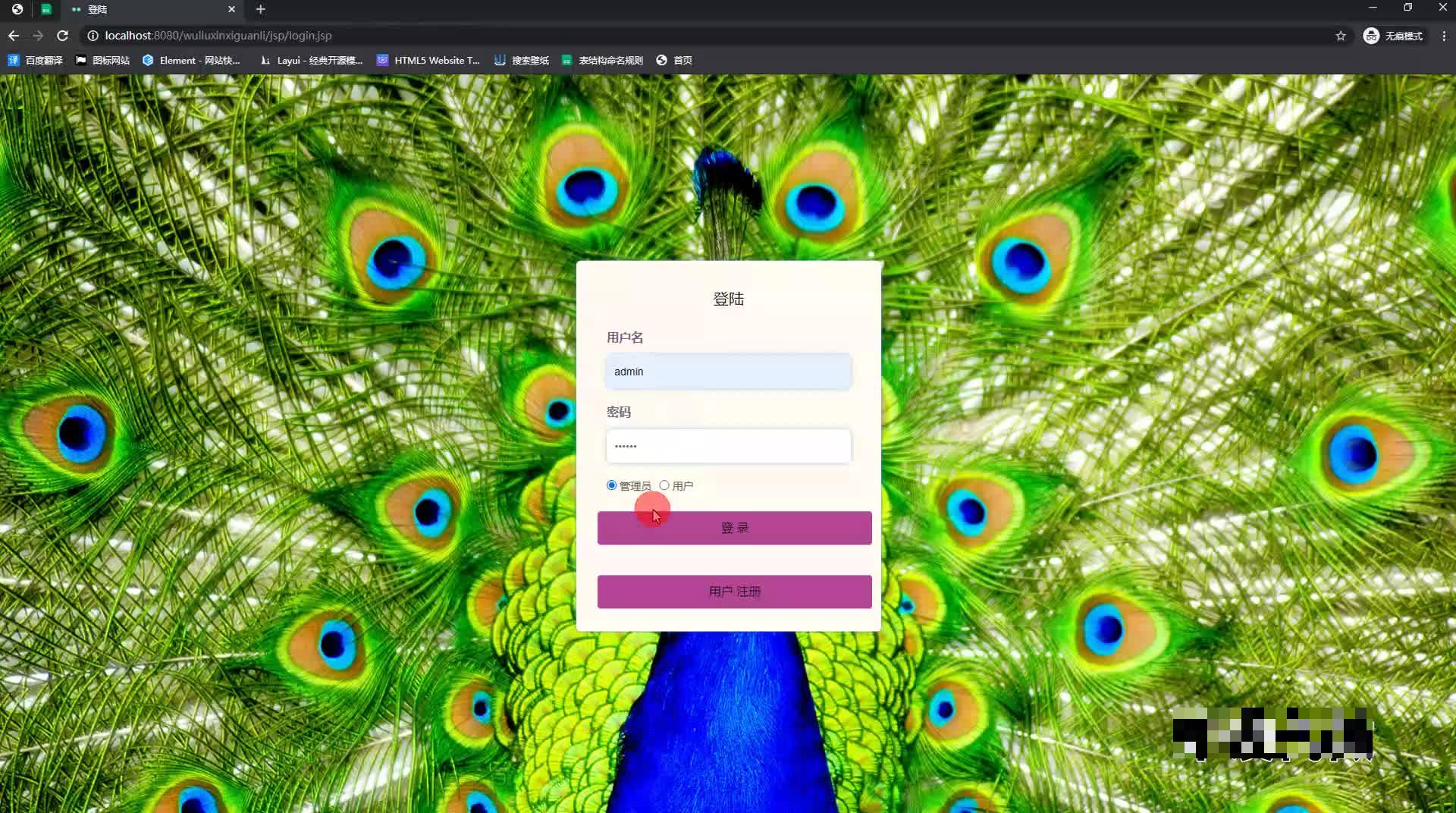Restore down the browser window
The width and height of the screenshot is (1456, 813).
point(1407,8)
